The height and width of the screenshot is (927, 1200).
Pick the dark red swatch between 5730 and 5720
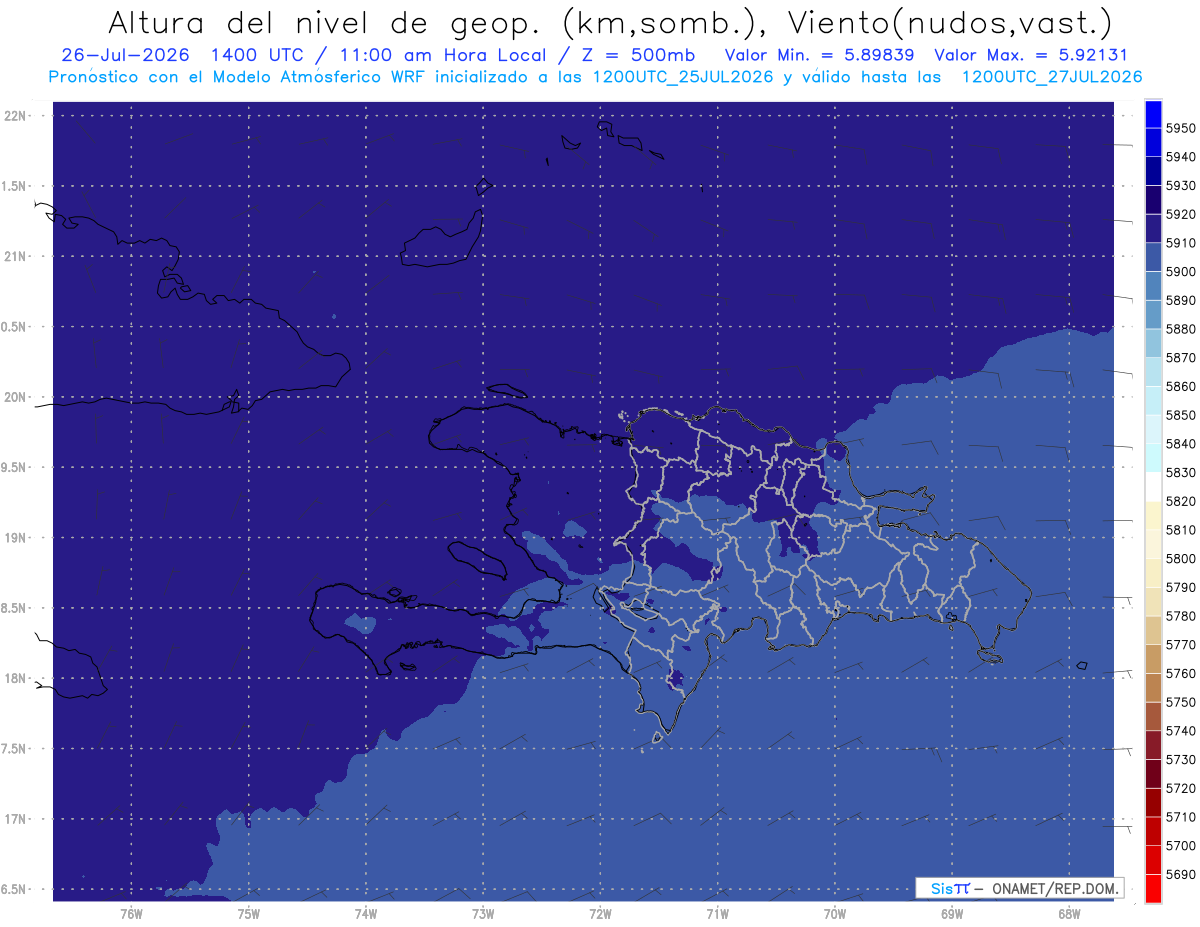click(x=1153, y=773)
